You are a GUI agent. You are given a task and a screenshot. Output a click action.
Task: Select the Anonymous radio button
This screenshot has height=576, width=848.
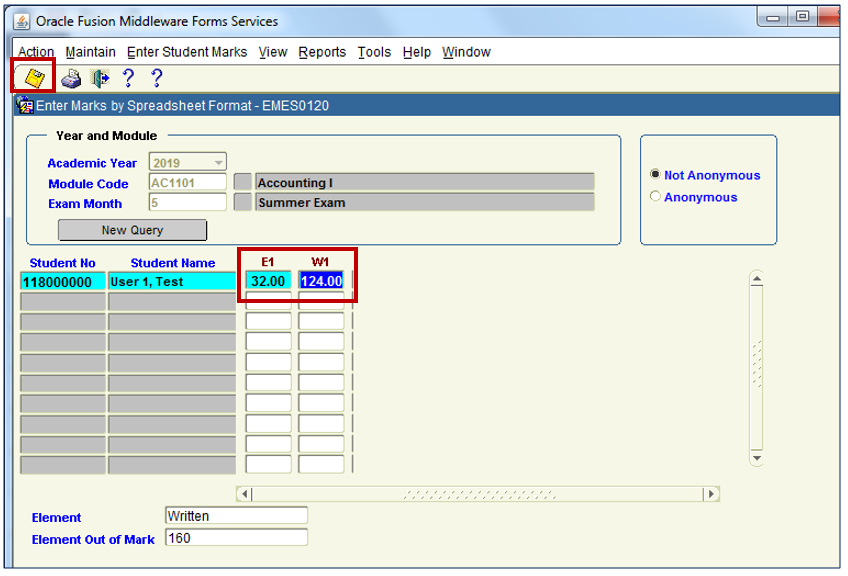click(x=656, y=197)
